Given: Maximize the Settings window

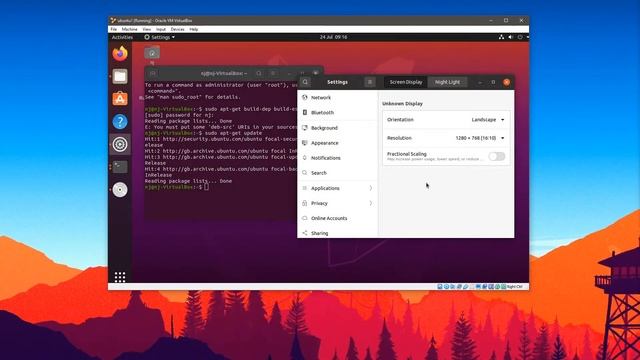Looking at the screenshot, I should [493, 82].
